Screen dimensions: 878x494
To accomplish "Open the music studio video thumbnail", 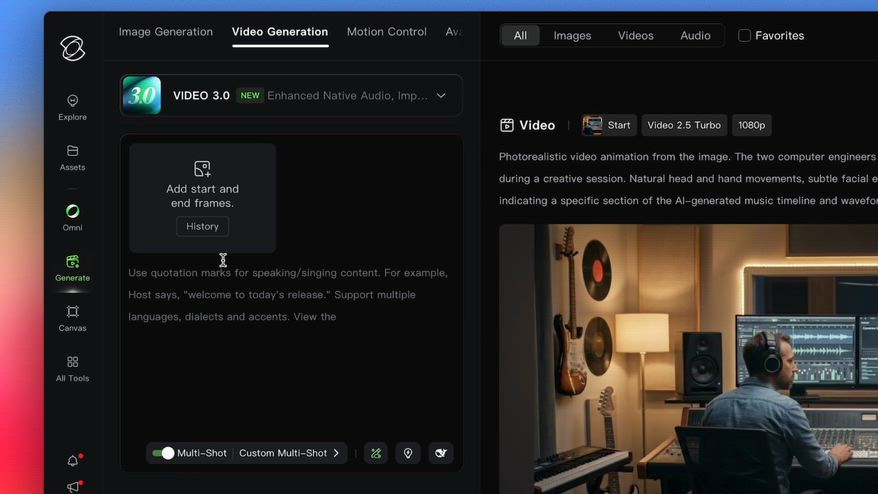I will [688, 358].
